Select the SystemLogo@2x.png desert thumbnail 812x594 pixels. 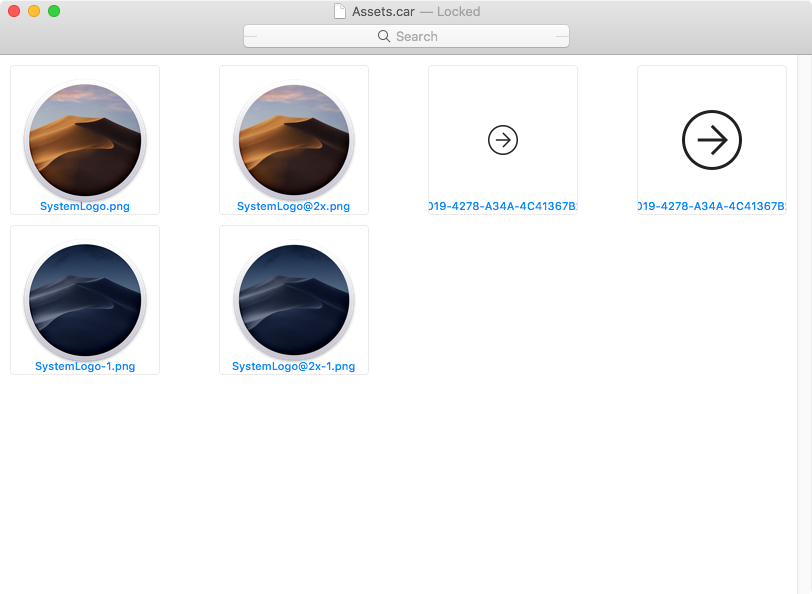(x=294, y=140)
